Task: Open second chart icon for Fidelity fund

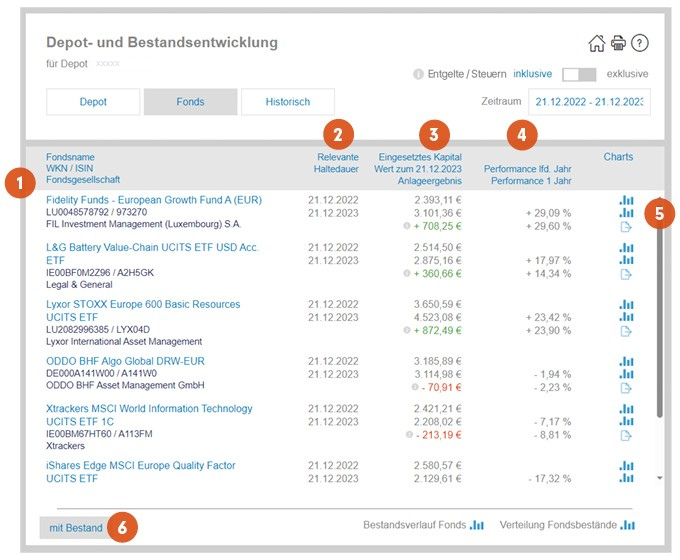Action: tap(626, 213)
